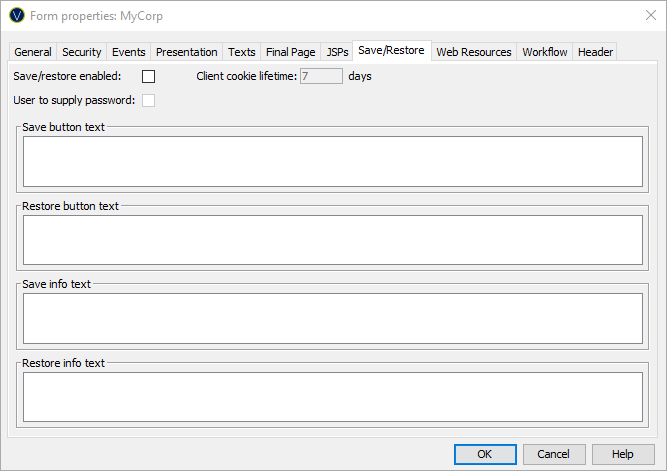Open the Security tab

pos(81,52)
